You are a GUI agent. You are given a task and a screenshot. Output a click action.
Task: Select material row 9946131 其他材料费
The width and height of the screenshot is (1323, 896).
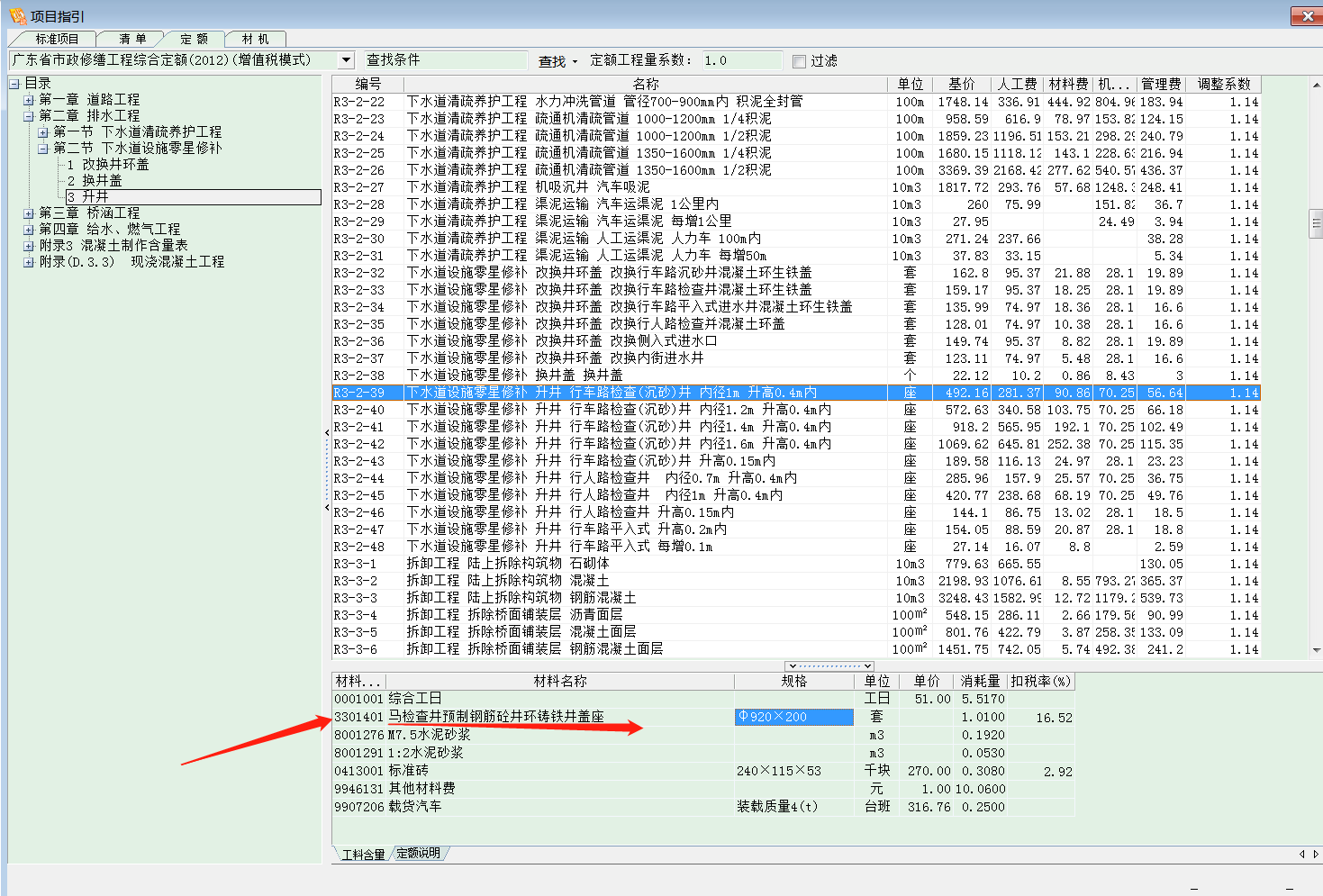(x=702, y=789)
